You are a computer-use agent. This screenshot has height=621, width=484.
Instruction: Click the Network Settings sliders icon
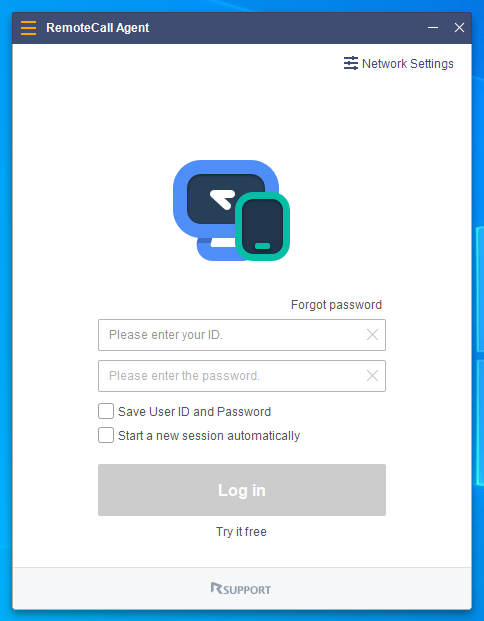(351, 63)
